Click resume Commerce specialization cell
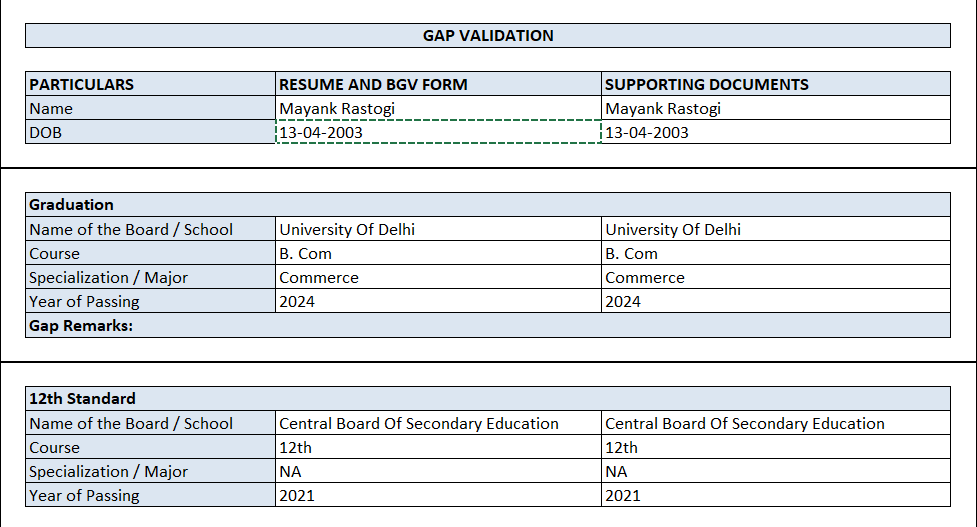The image size is (977, 527). (x=438, y=277)
